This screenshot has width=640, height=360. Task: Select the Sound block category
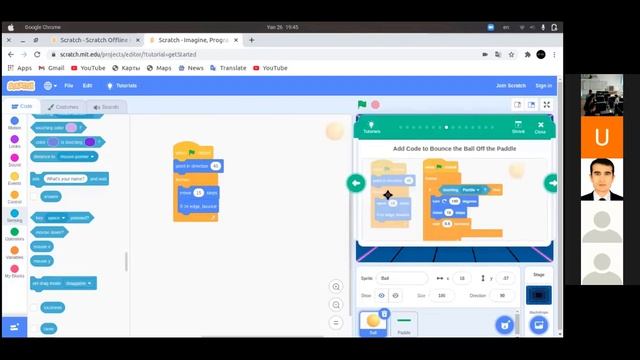(x=14, y=160)
